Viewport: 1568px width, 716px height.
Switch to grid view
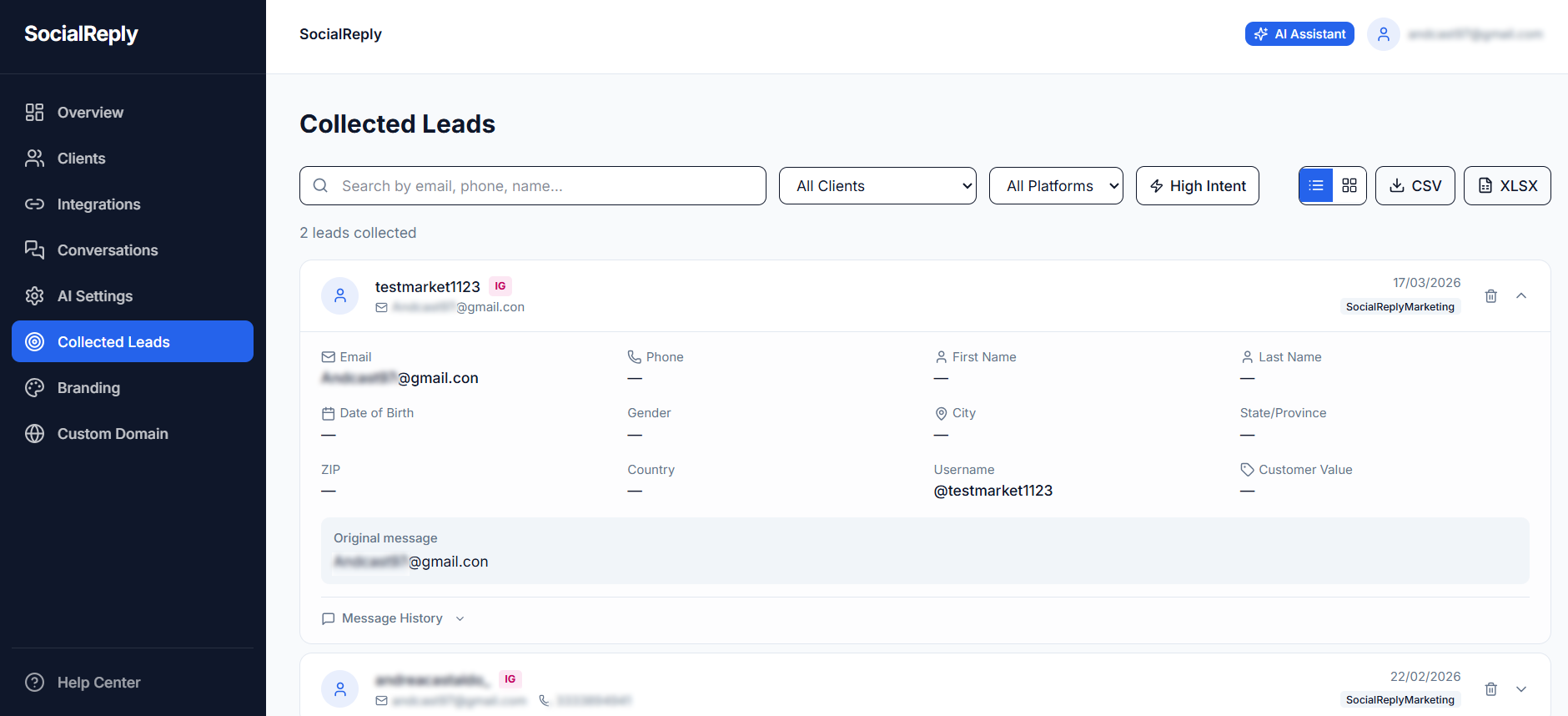tap(1349, 186)
